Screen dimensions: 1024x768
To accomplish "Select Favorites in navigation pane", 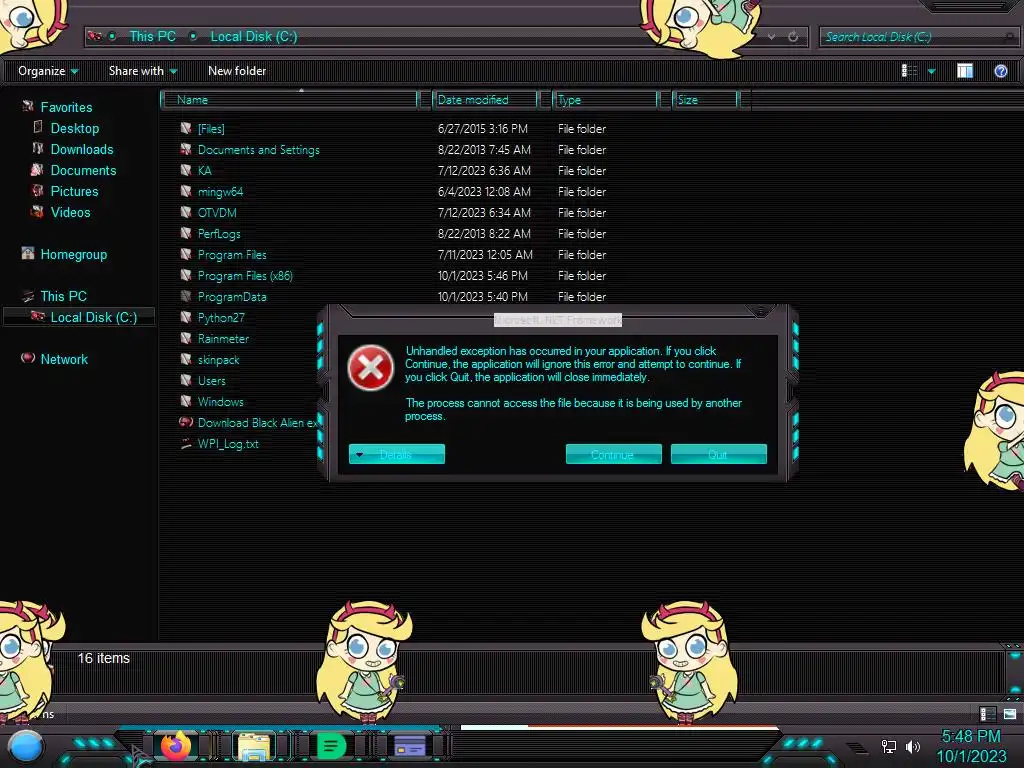I will (x=66, y=107).
